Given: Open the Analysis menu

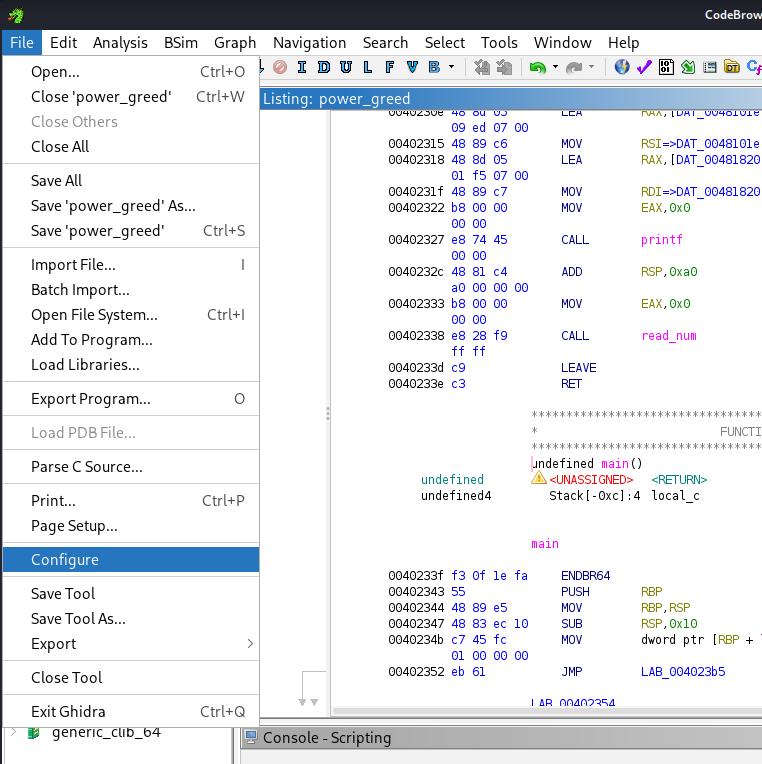Looking at the screenshot, I should pos(120,42).
